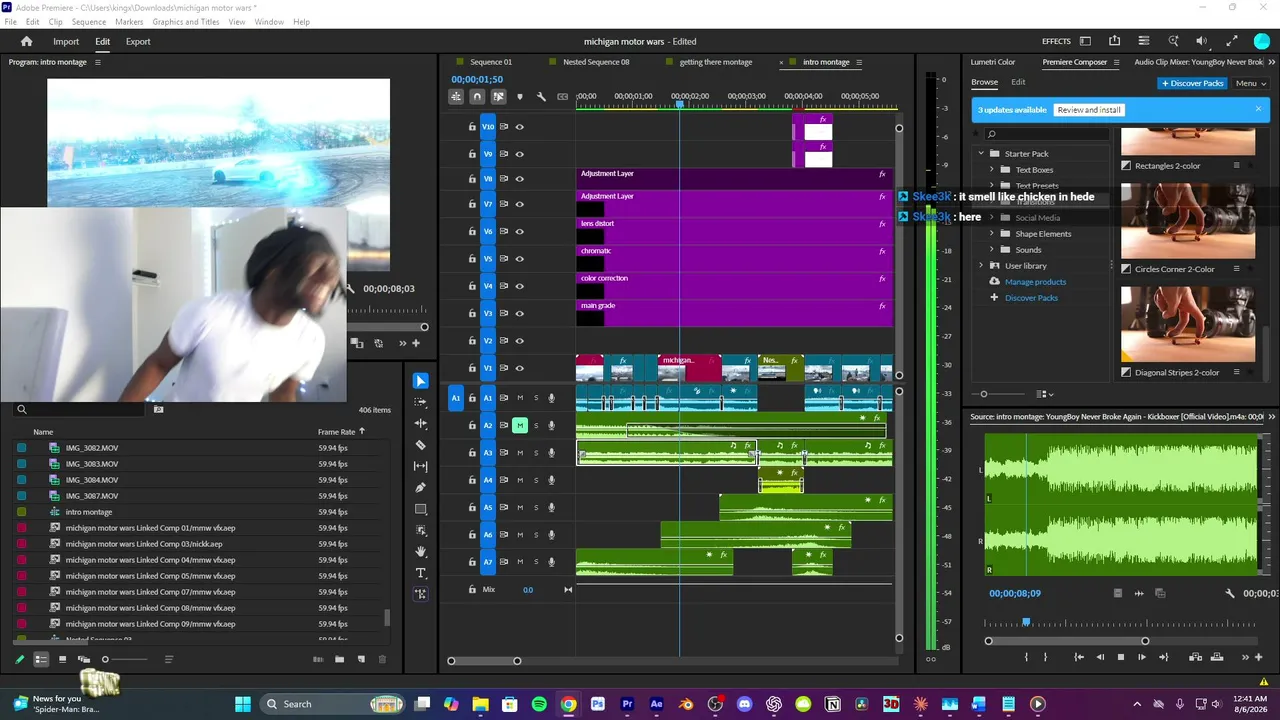
Task: Hide track V8 with eye icon
Action: (x=519, y=179)
